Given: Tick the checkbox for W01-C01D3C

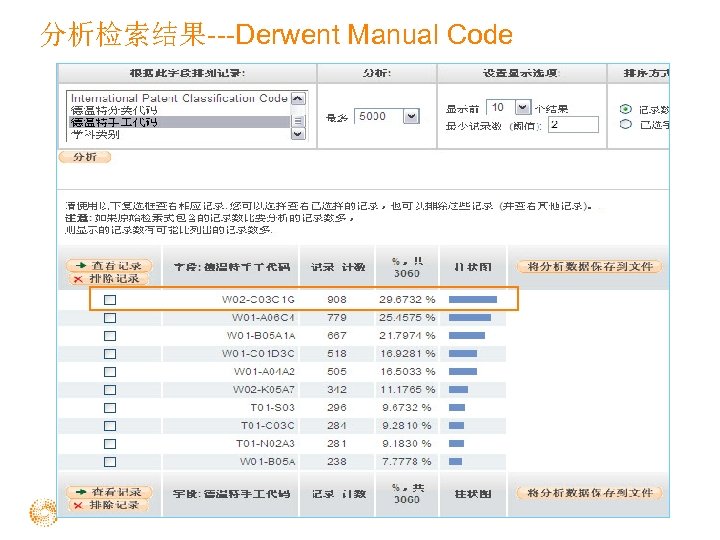Looking at the screenshot, I should click(110, 354).
